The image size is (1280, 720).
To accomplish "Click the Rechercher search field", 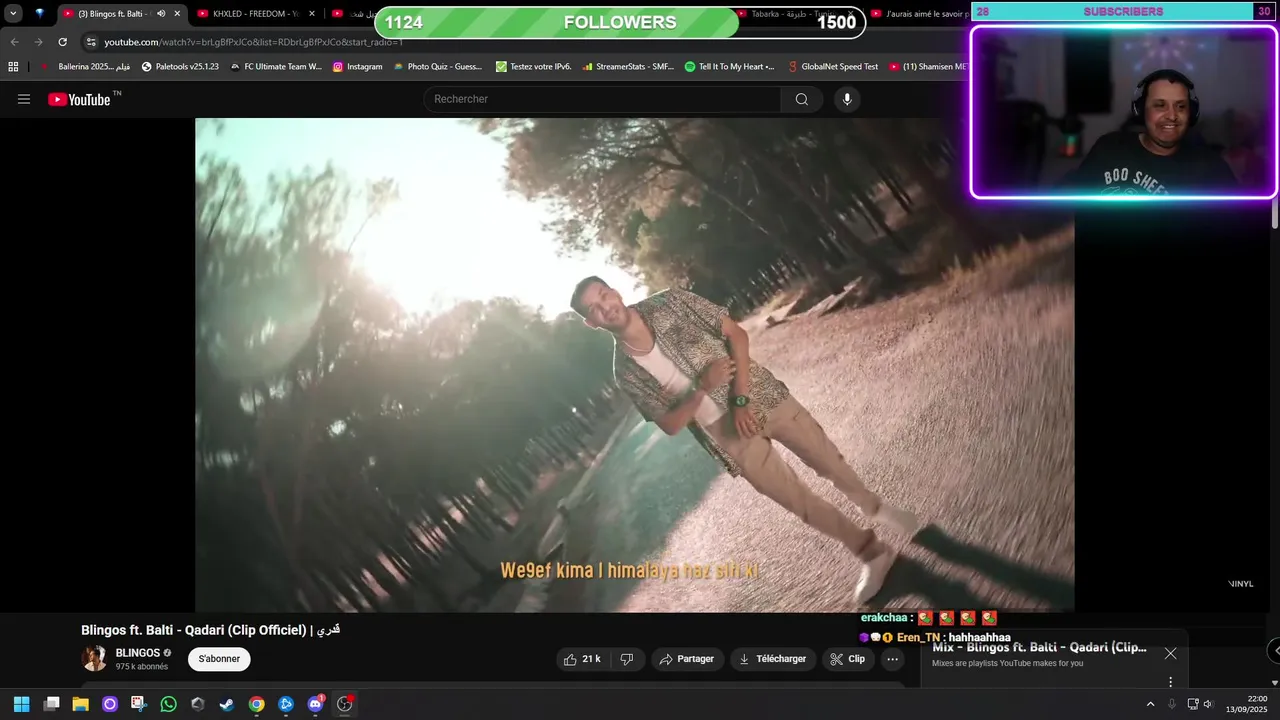I will [603, 99].
